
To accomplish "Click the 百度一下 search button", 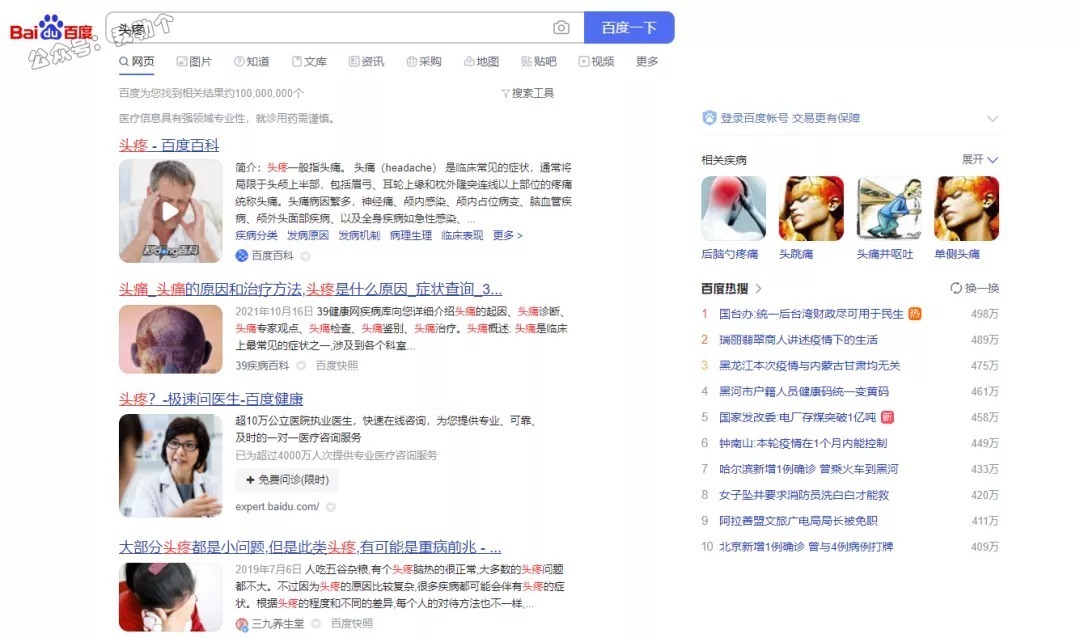I will point(629,28).
